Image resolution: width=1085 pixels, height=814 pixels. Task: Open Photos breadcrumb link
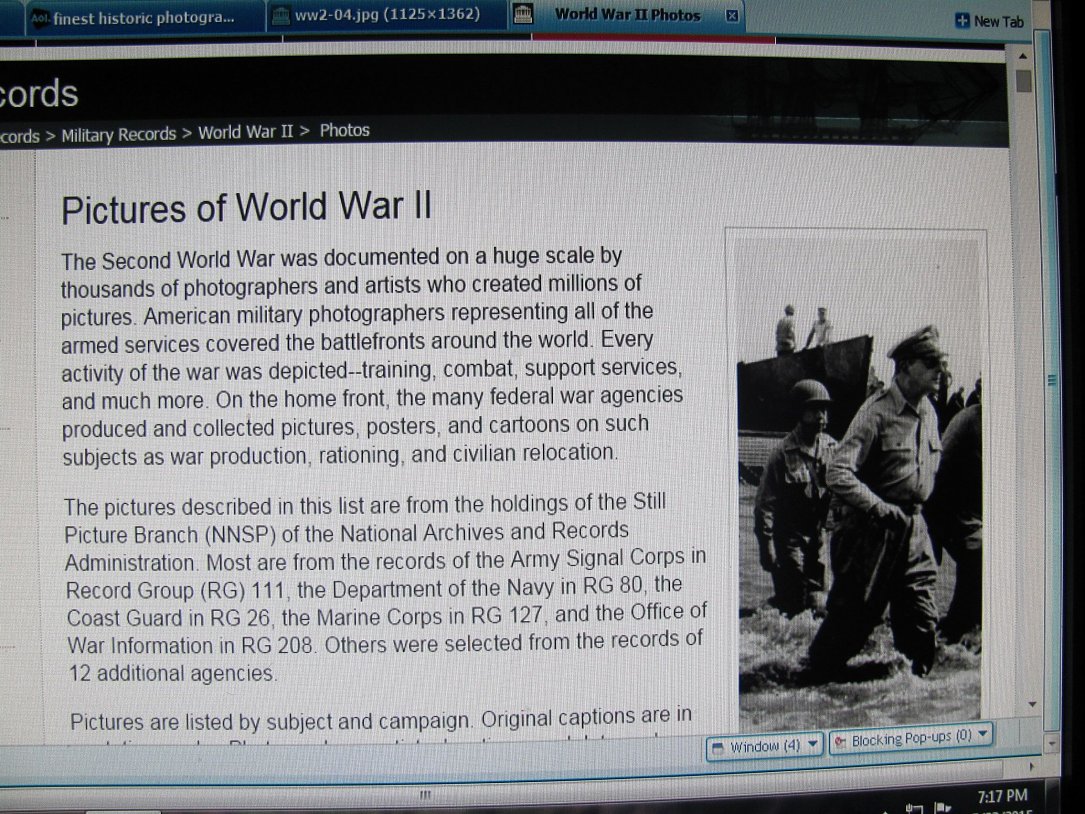click(344, 130)
